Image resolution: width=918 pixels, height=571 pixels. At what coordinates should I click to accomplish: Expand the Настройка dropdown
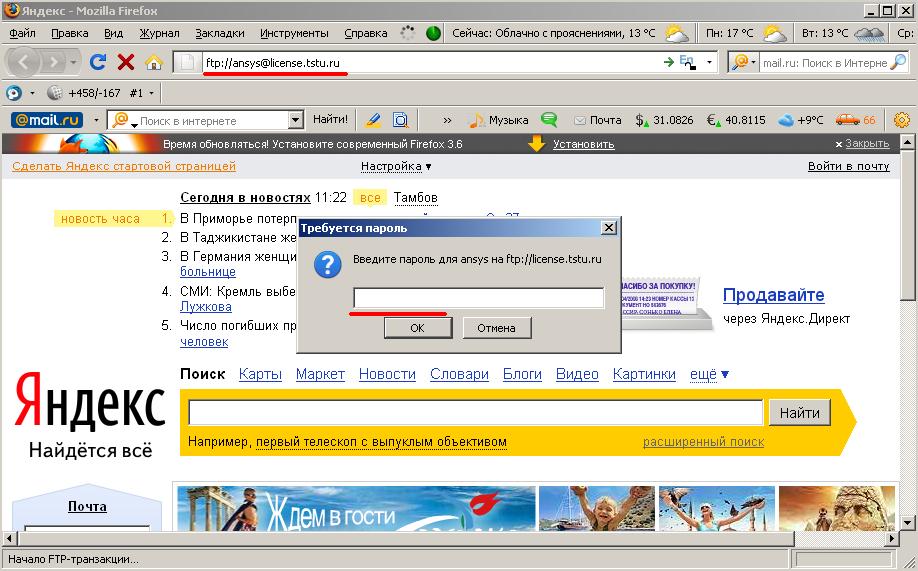[396, 166]
